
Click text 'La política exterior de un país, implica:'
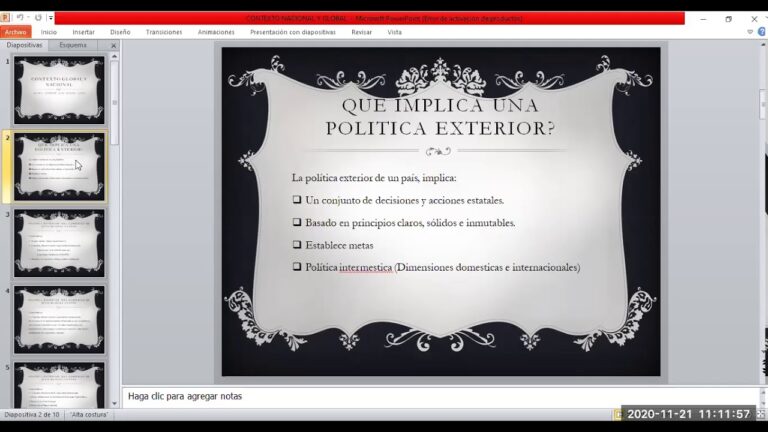[x=374, y=178]
